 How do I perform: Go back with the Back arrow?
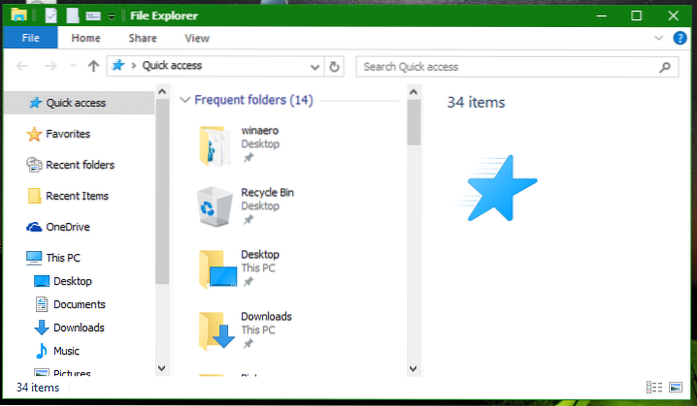(x=22, y=66)
